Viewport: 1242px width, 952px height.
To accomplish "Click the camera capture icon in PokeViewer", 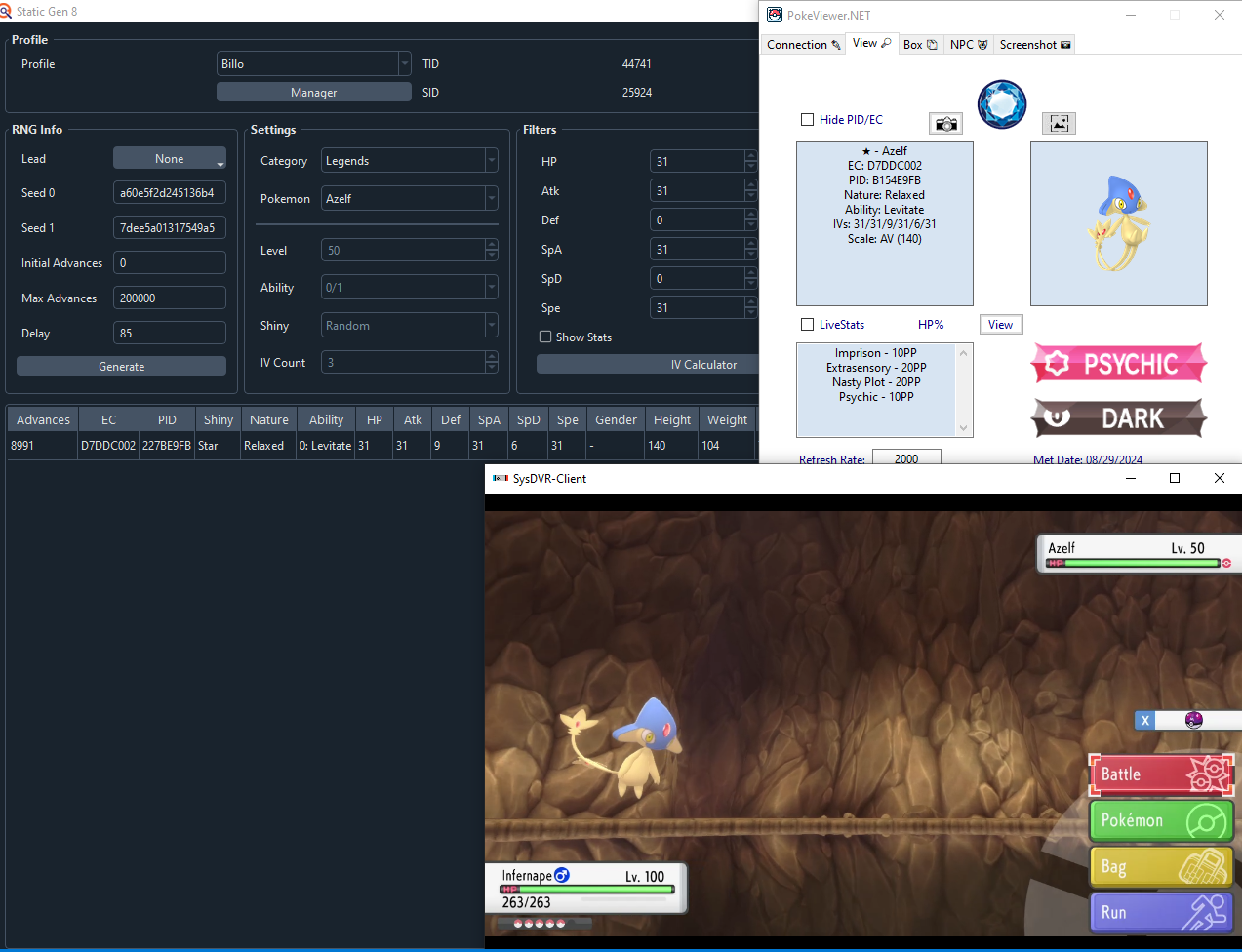I will tap(945, 124).
